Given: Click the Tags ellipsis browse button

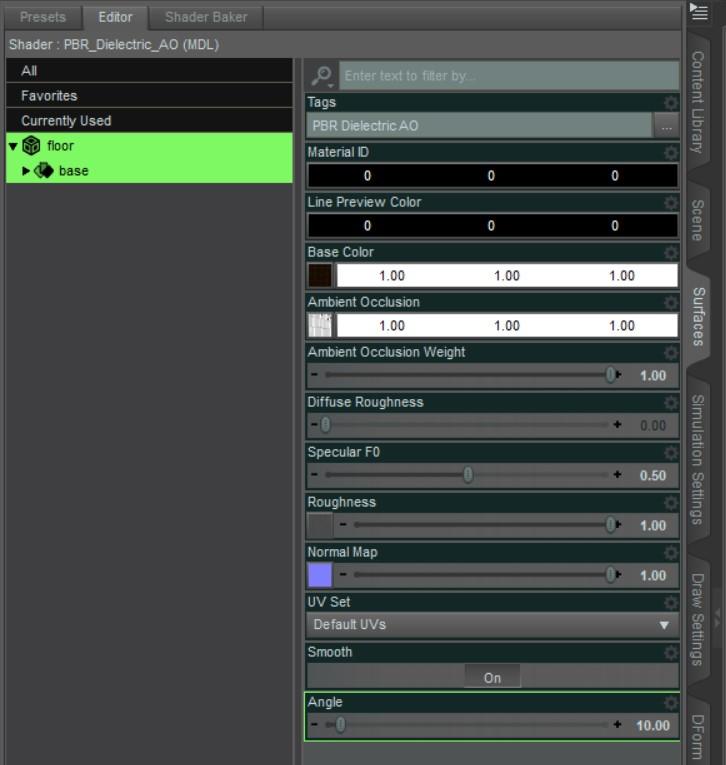Looking at the screenshot, I should [x=666, y=126].
